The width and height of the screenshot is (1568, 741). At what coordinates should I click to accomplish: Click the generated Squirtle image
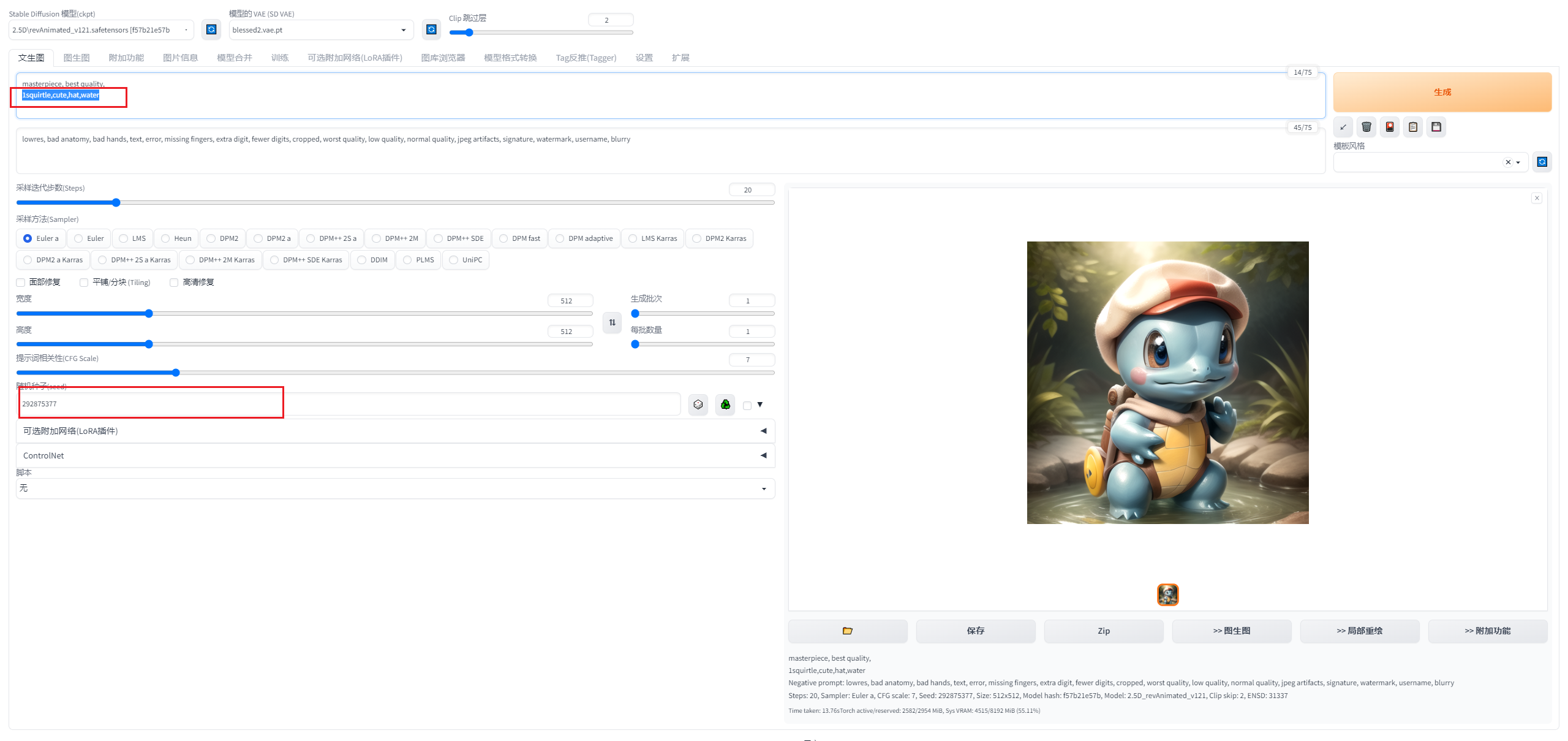click(x=1167, y=382)
